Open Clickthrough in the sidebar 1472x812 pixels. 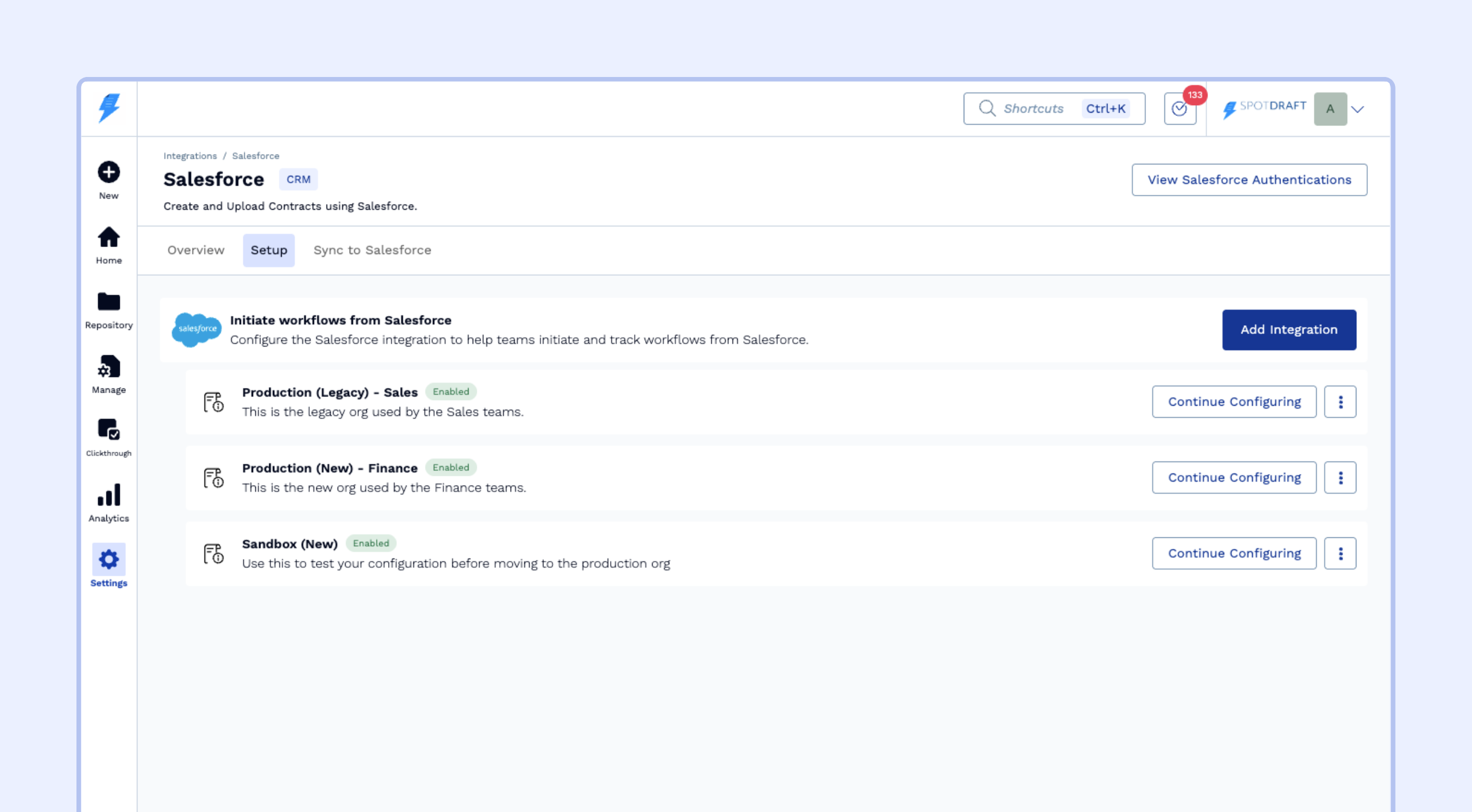(x=109, y=430)
